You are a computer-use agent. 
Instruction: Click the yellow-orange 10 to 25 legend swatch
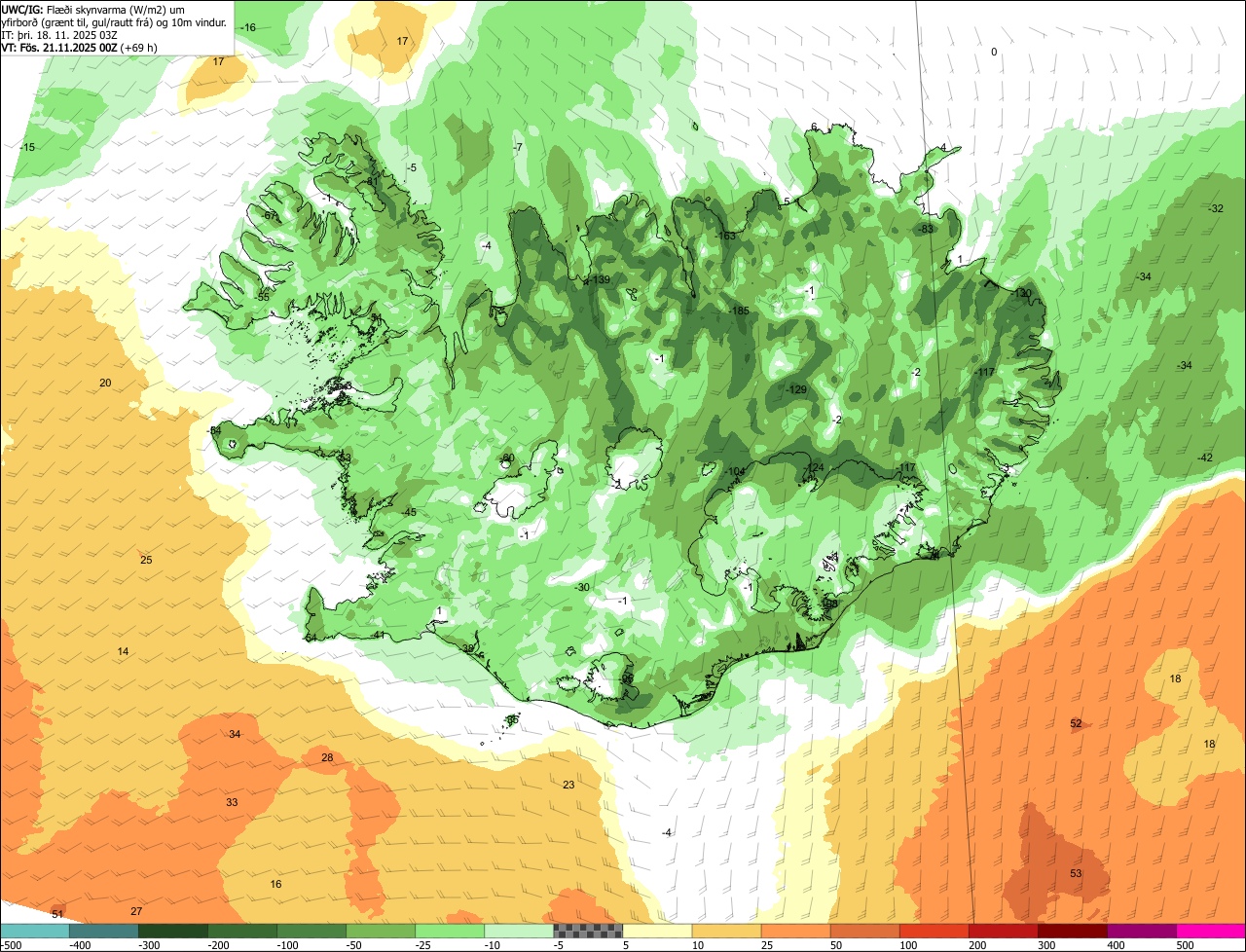[726, 931]
